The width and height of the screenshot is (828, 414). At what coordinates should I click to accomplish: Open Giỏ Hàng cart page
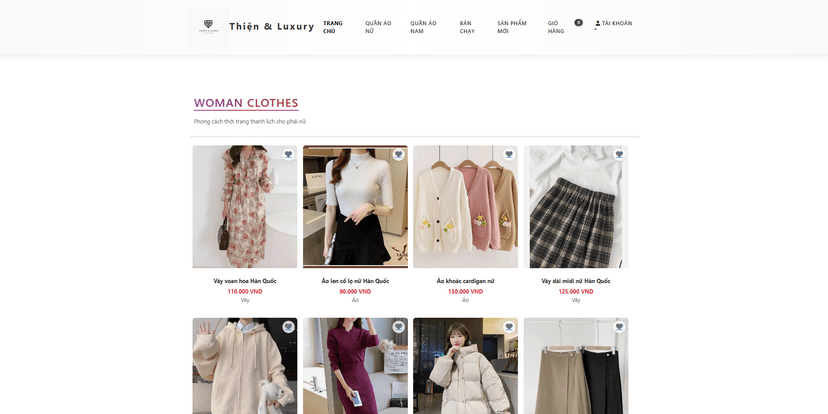pyautogui.click(x=556, y=27)
